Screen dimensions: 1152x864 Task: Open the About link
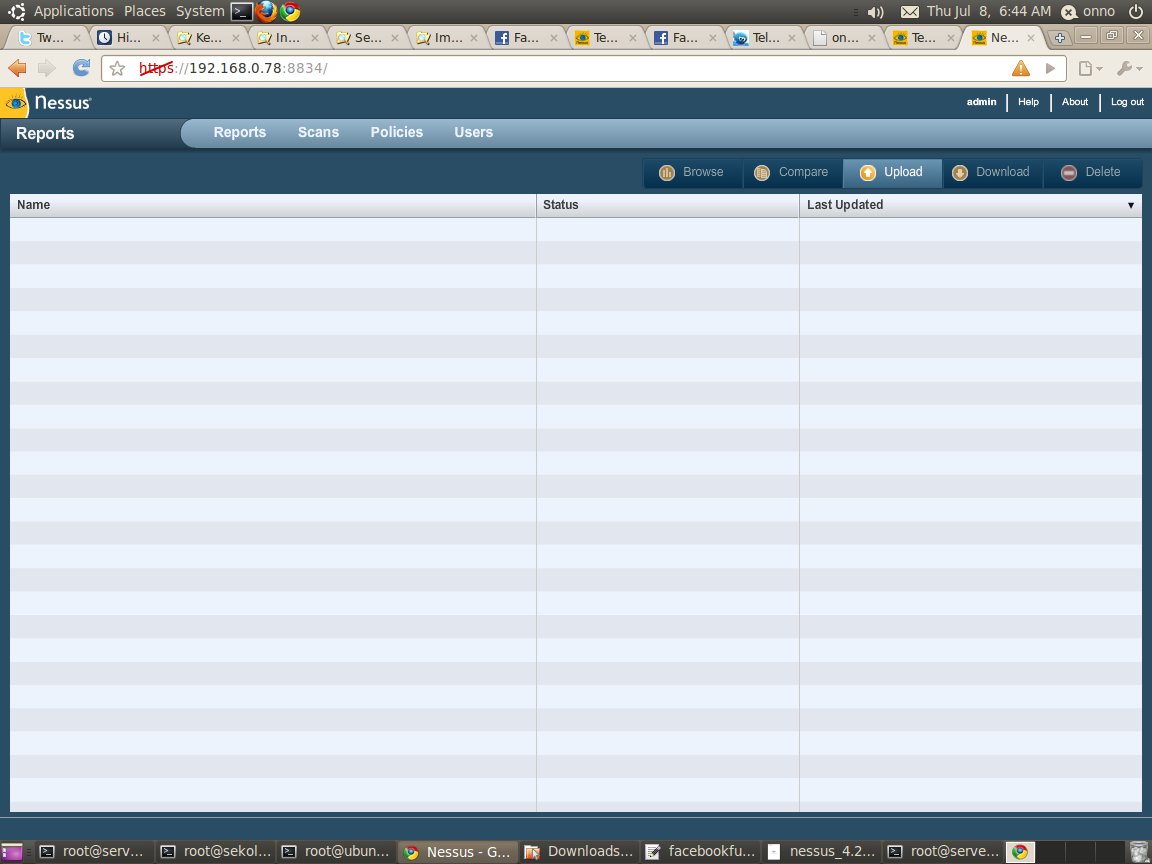pyautogui.click(x=1074, y=102)
